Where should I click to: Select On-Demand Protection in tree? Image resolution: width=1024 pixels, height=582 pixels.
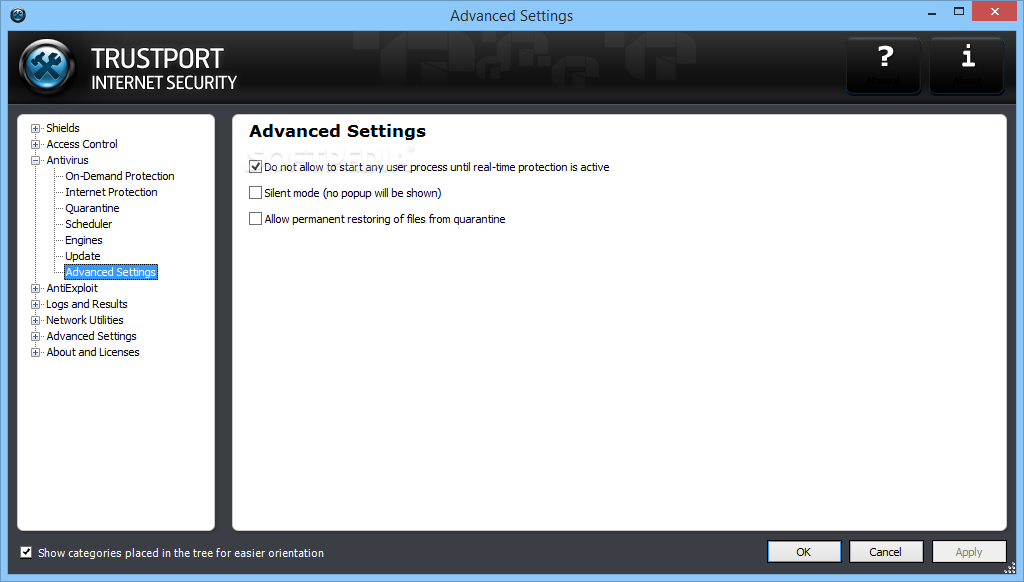tap(120, 176)
